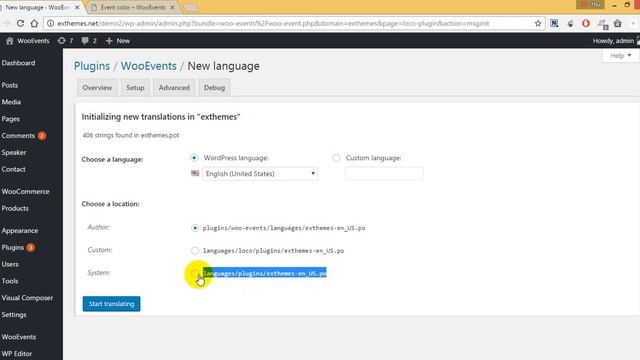Open the Setup tab

(x=135, y=88)
